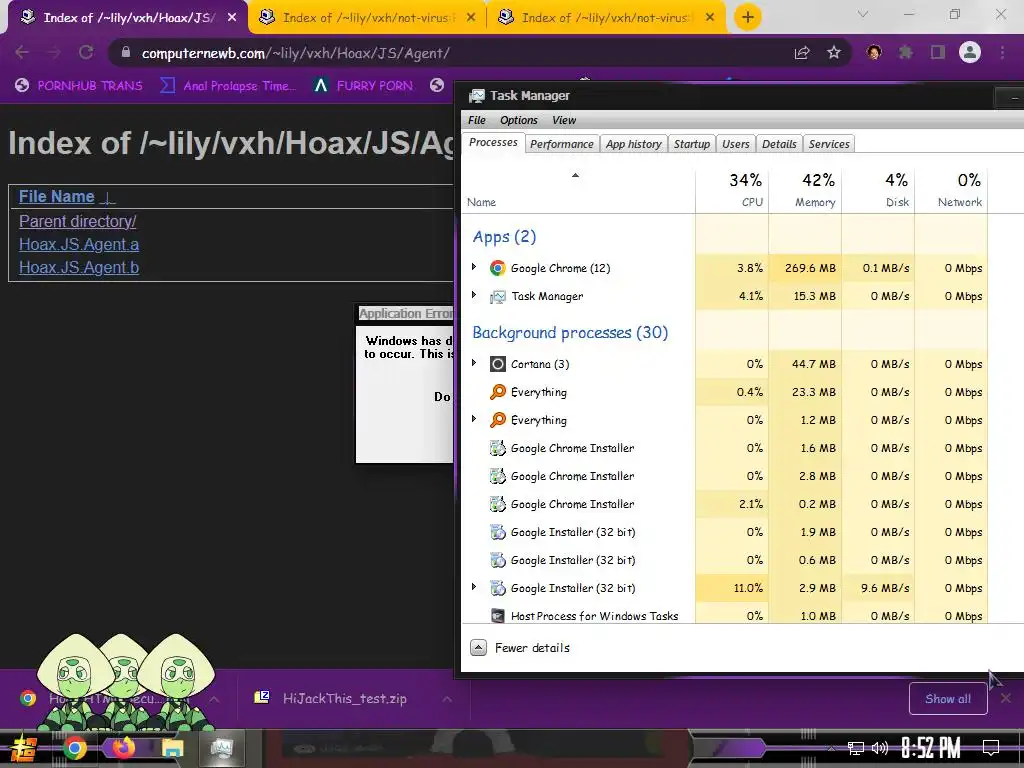Open Task Manager File menu
The width and height of the screenshot is (1024, 768).
pos(477,120)
